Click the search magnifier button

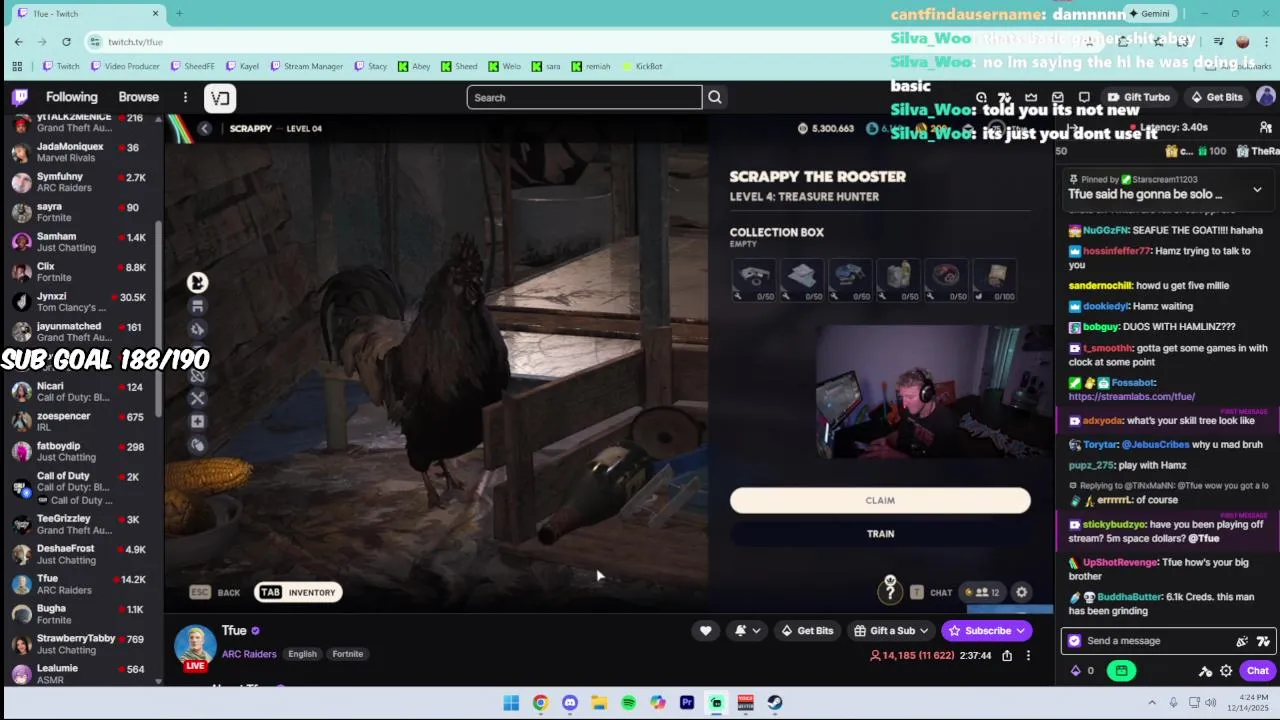715,97
